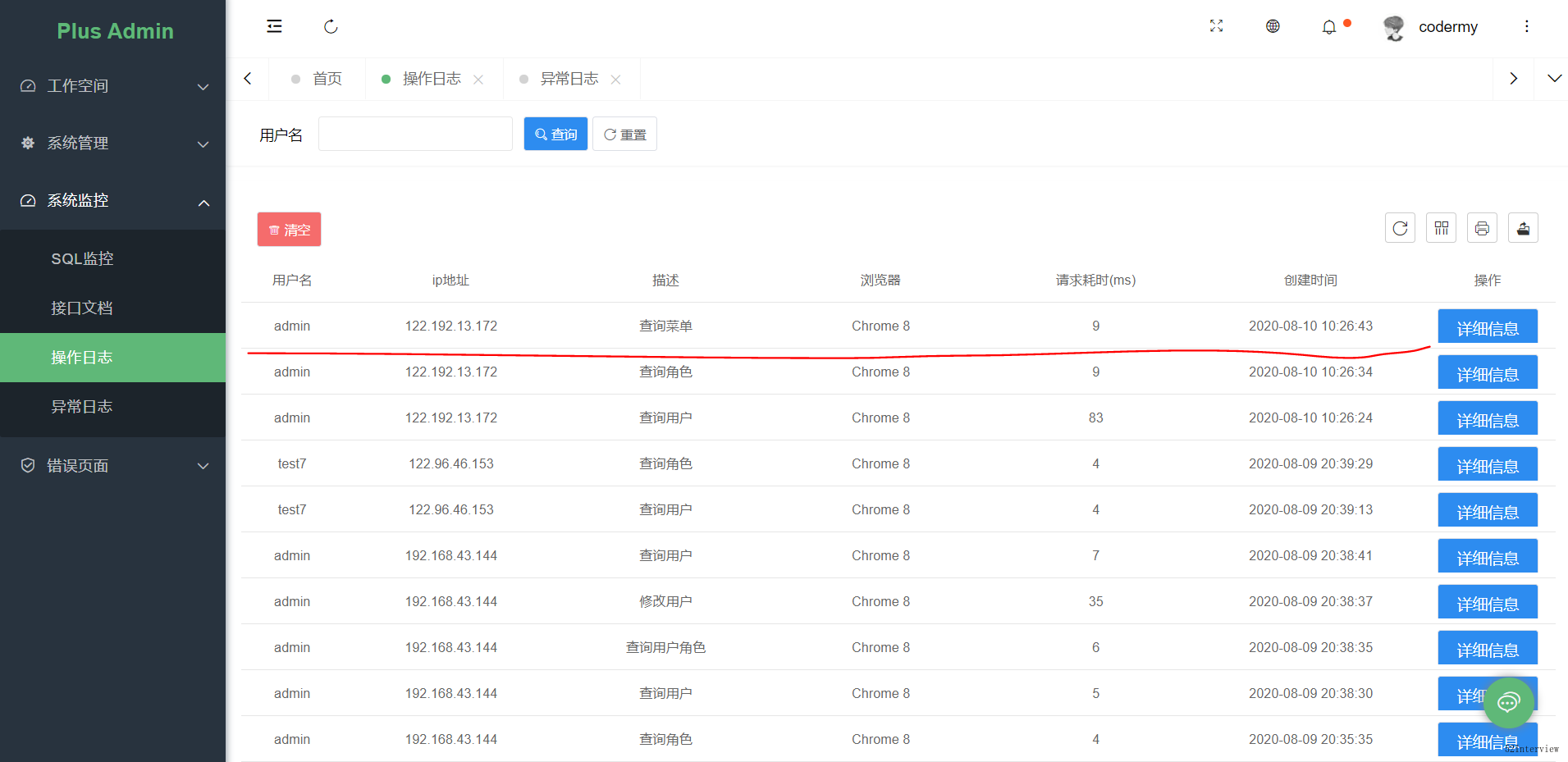Click the 系统监控 menu label
Viewport: 1568px width, 762px height.
click(x=78, y=200)
